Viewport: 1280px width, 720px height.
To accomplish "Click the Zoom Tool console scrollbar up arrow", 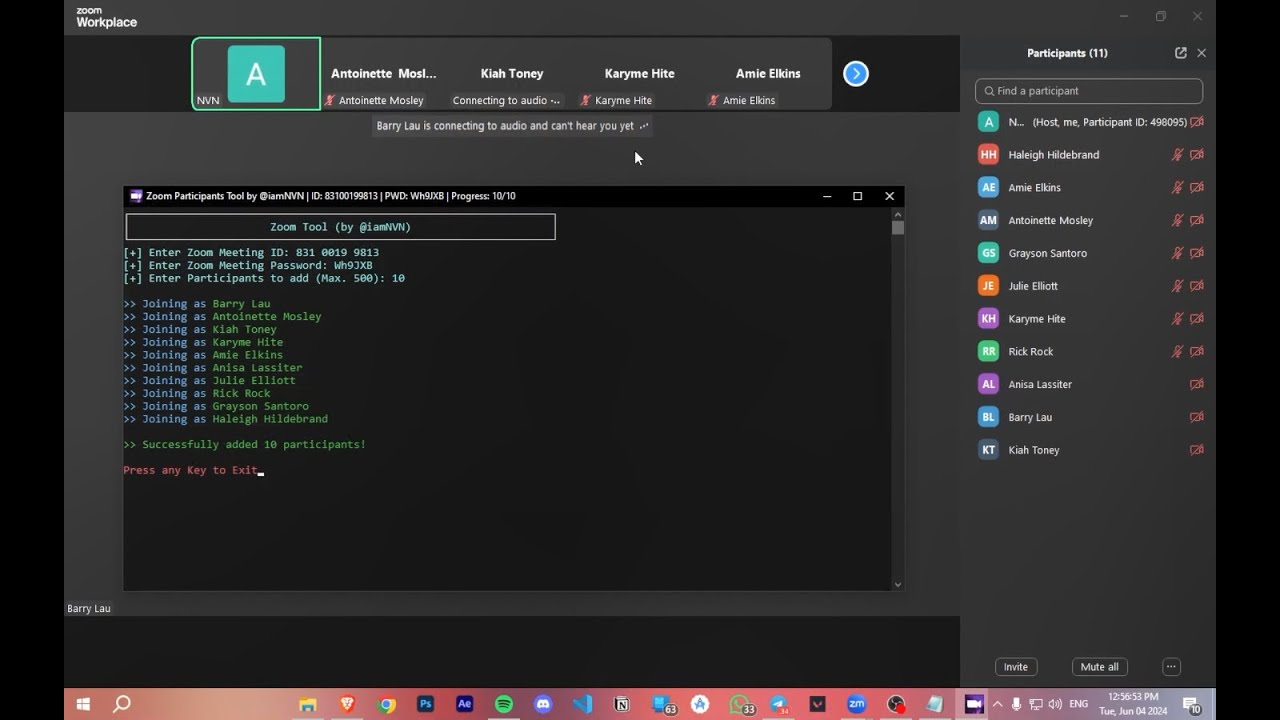I will (898, 213).
